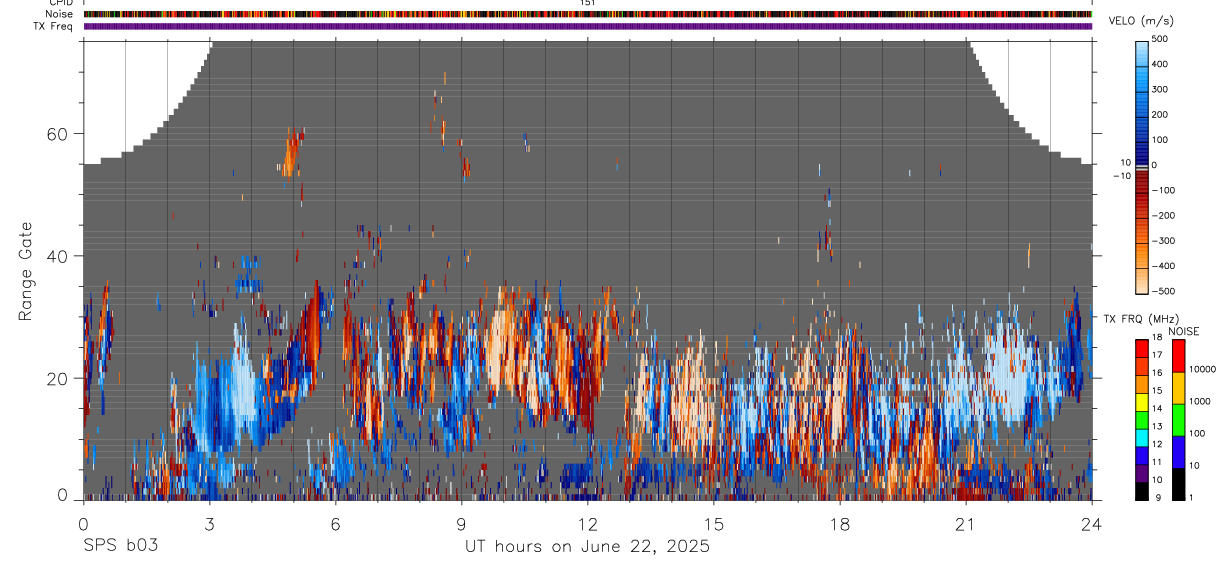Click the 'TX FRQ (MHz)' legend title
1228x567 pixels.
(x=1141, y=318)
